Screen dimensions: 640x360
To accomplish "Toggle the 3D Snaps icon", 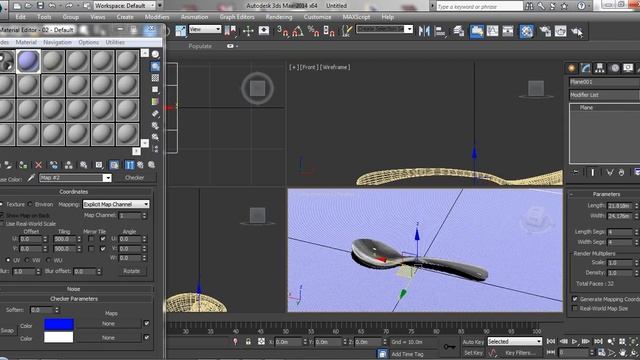I will click(x=282, y=31).
